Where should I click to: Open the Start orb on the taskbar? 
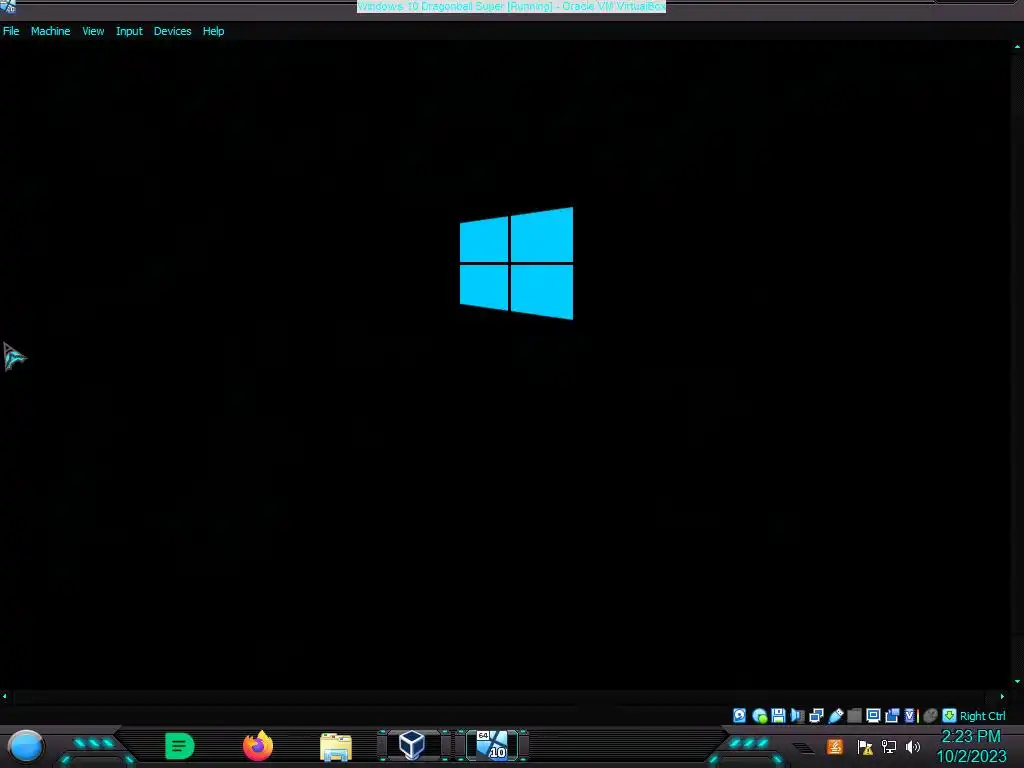point(26,746)
